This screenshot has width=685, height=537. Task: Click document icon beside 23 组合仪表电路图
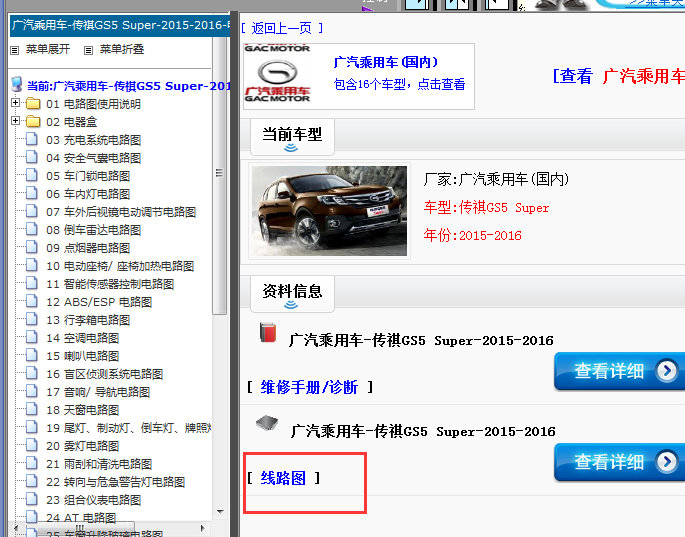[31, 499]
